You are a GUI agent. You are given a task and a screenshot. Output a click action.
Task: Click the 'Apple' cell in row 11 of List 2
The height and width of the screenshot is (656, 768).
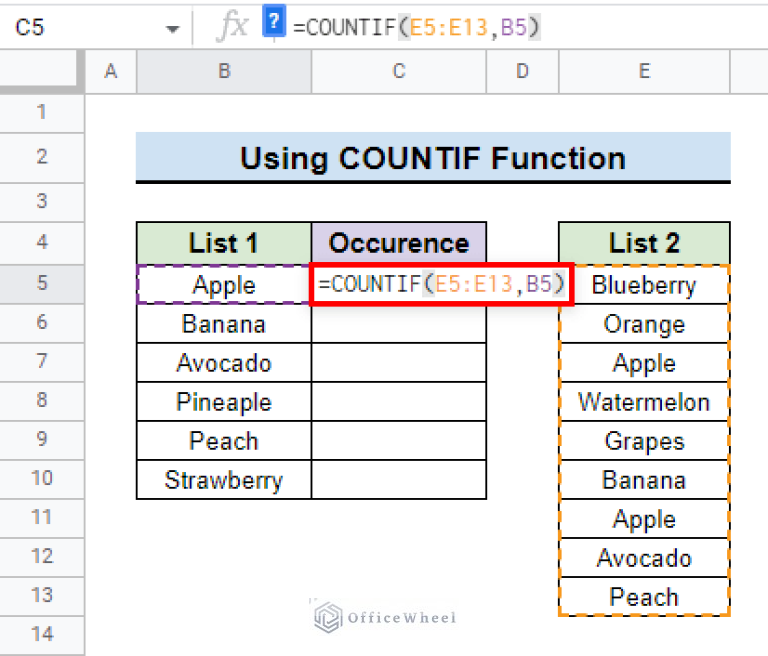coord(644,519)
